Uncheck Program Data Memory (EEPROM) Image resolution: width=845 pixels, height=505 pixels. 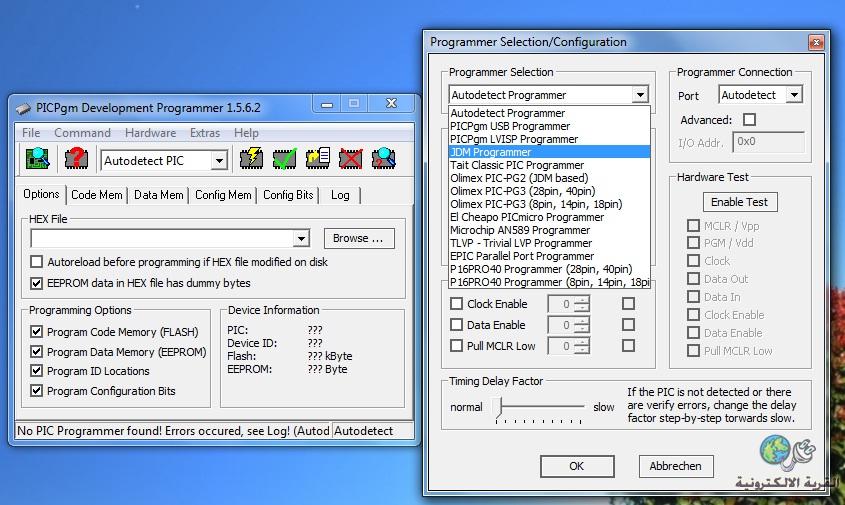[x=36, y=351]
